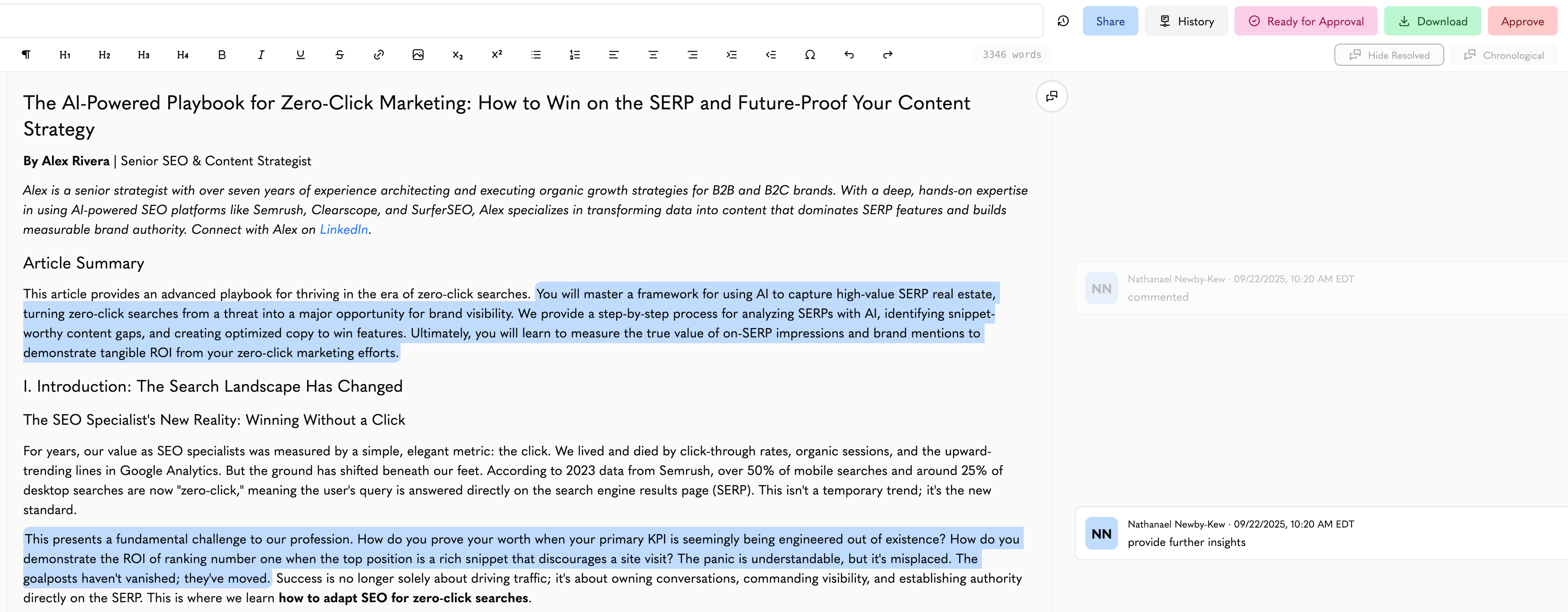Switch to Chronological comment order
The width and height of the screenshot is (1568, 612).
1503,55
